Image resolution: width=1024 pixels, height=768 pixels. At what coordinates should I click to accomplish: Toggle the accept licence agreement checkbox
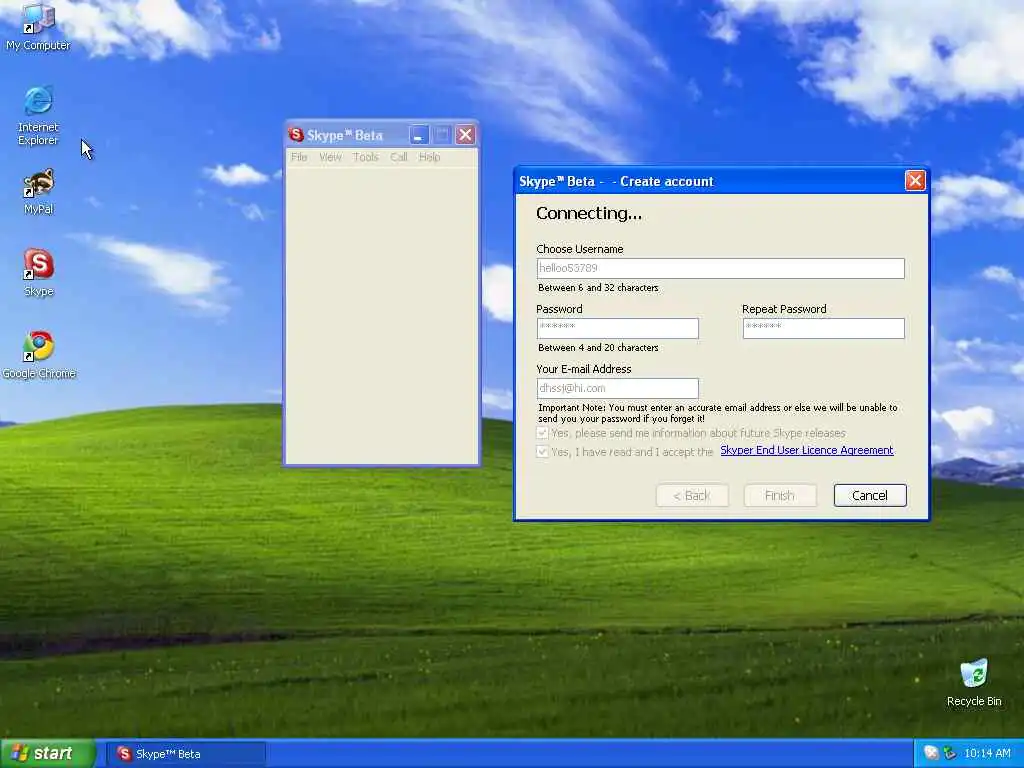pos(542,451)
